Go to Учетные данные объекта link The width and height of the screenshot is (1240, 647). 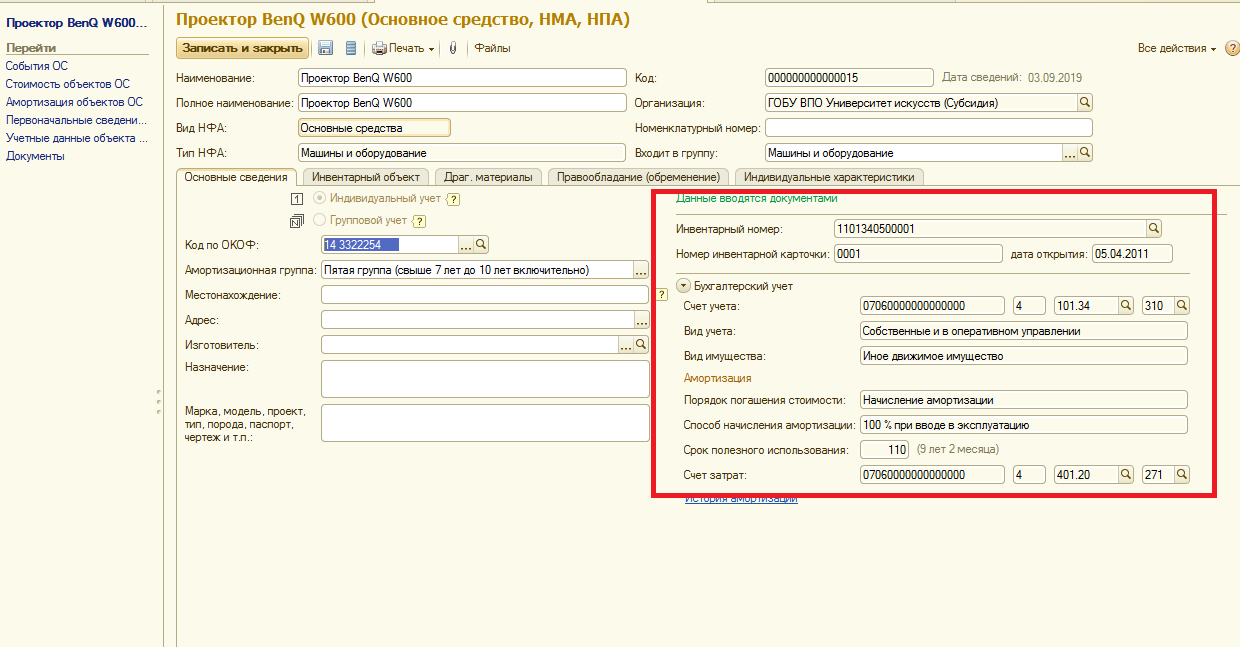point(76,138)
